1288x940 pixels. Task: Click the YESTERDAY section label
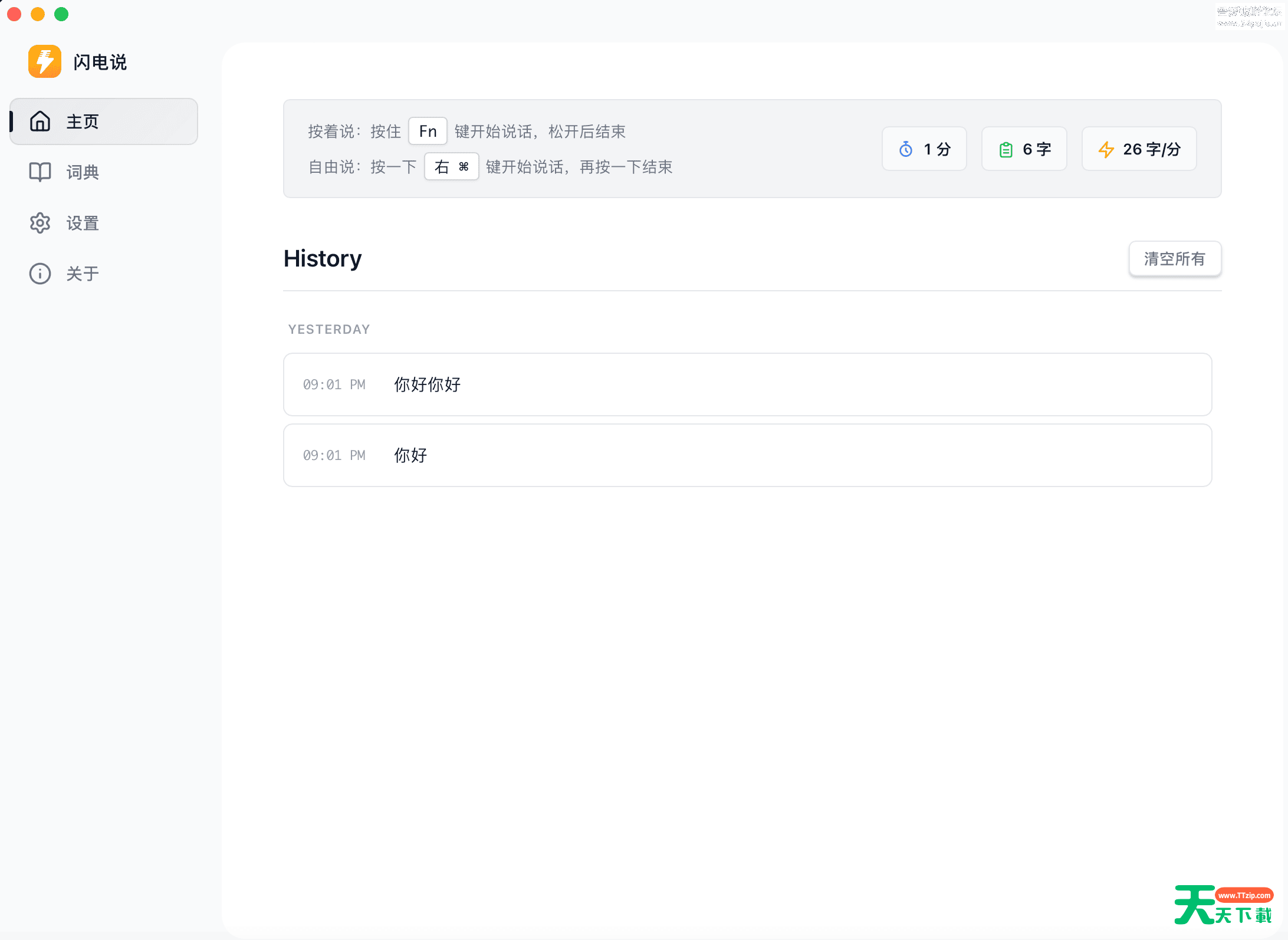(328, 329)
